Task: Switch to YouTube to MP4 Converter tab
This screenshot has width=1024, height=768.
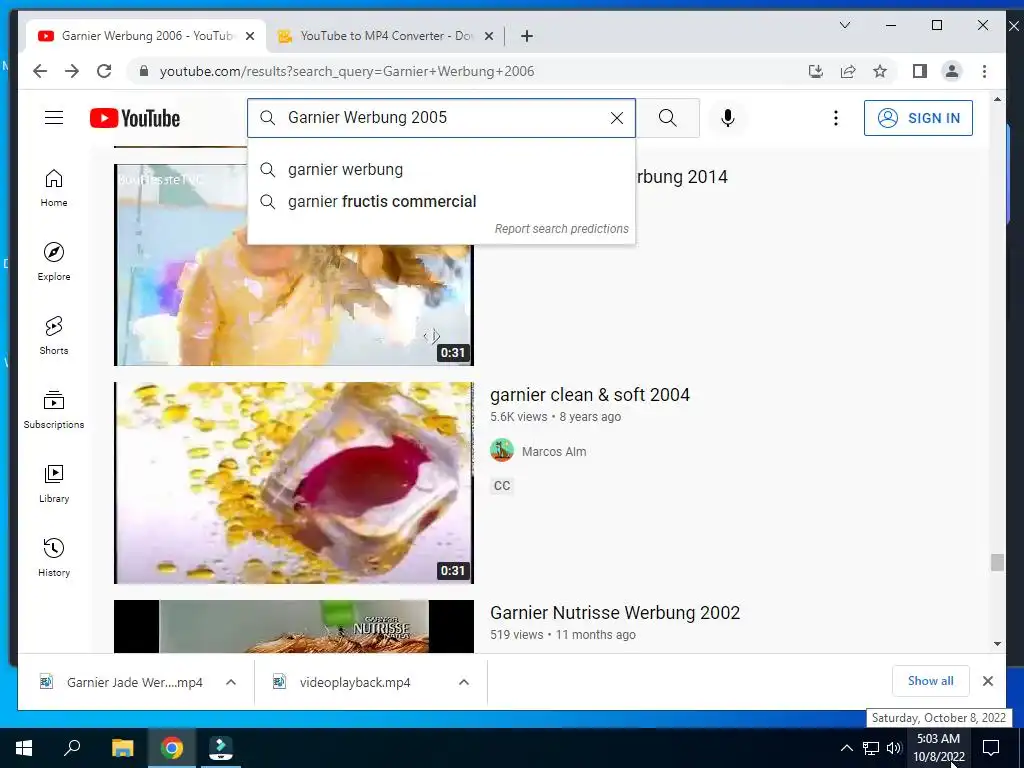Action: 385,36
